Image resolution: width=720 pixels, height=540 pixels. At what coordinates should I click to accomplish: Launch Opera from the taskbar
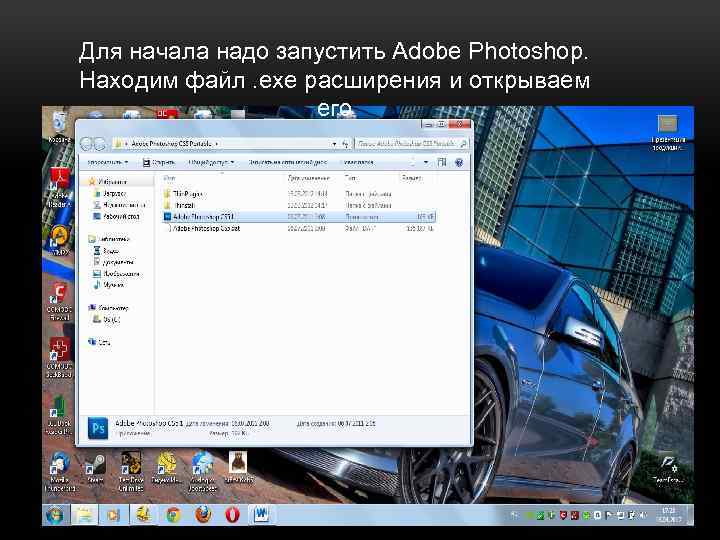coord(232,515)
